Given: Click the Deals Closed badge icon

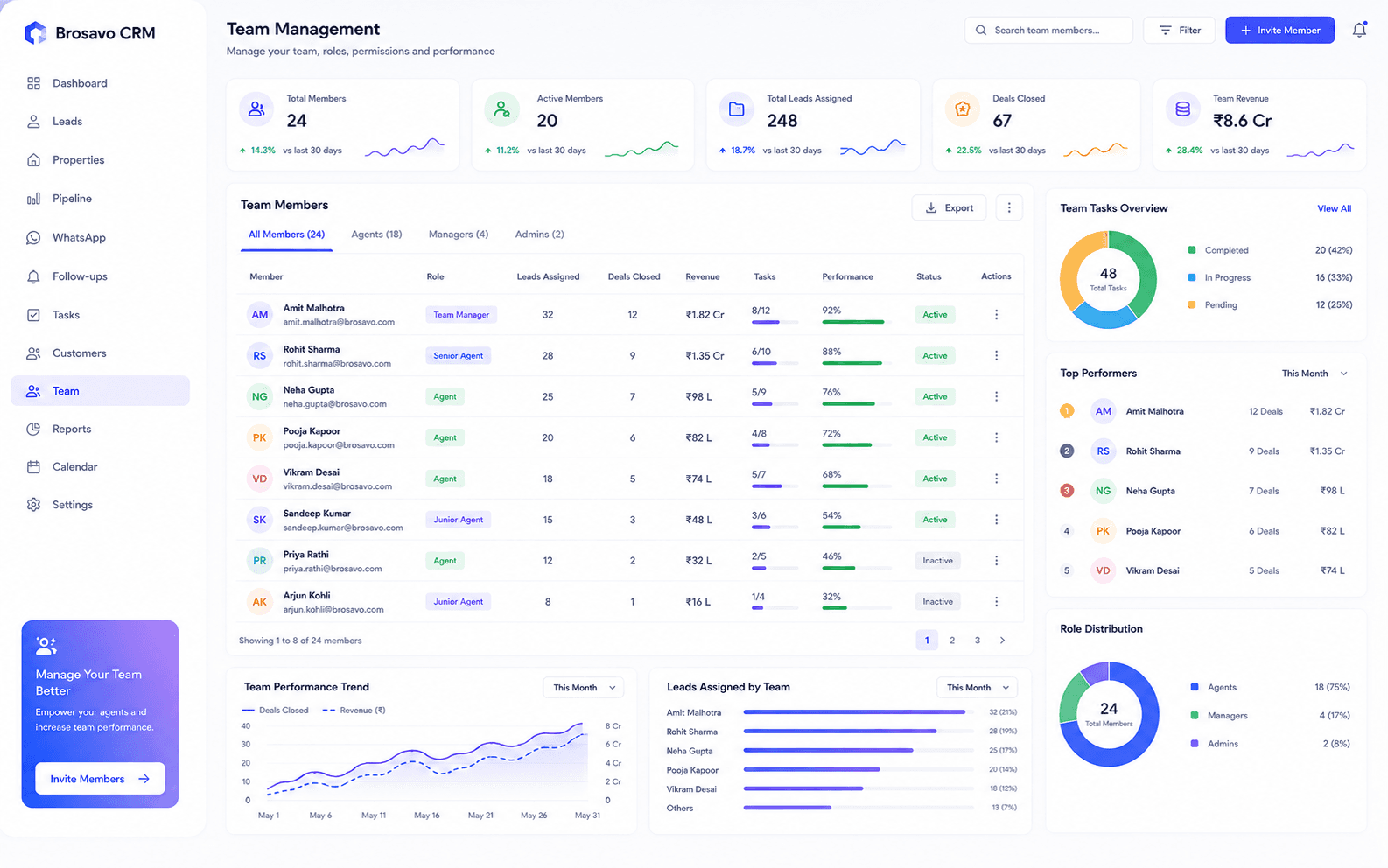Looking at the screenshot, I should (963, 109).
